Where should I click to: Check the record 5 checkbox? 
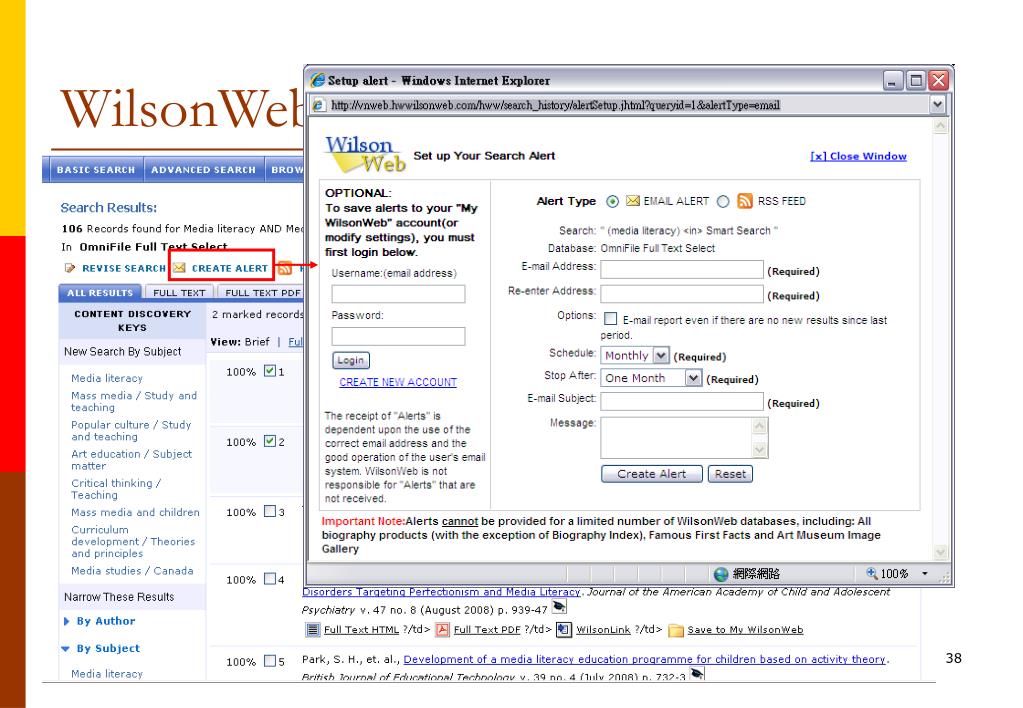coord(269,660)
